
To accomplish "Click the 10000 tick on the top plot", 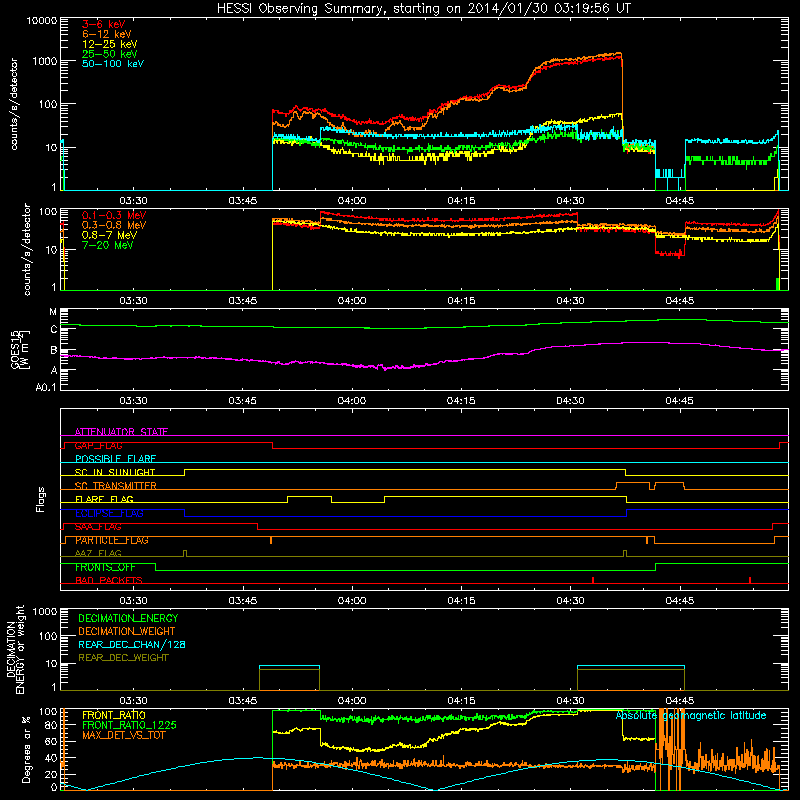I will (42, 21).
